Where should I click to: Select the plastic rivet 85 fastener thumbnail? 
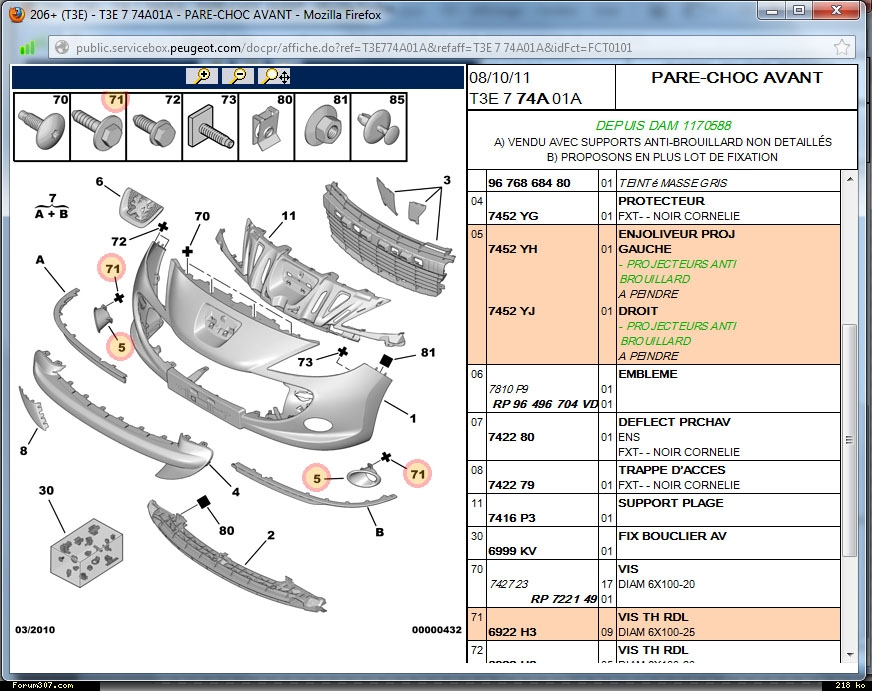click(x=379, y=127)
